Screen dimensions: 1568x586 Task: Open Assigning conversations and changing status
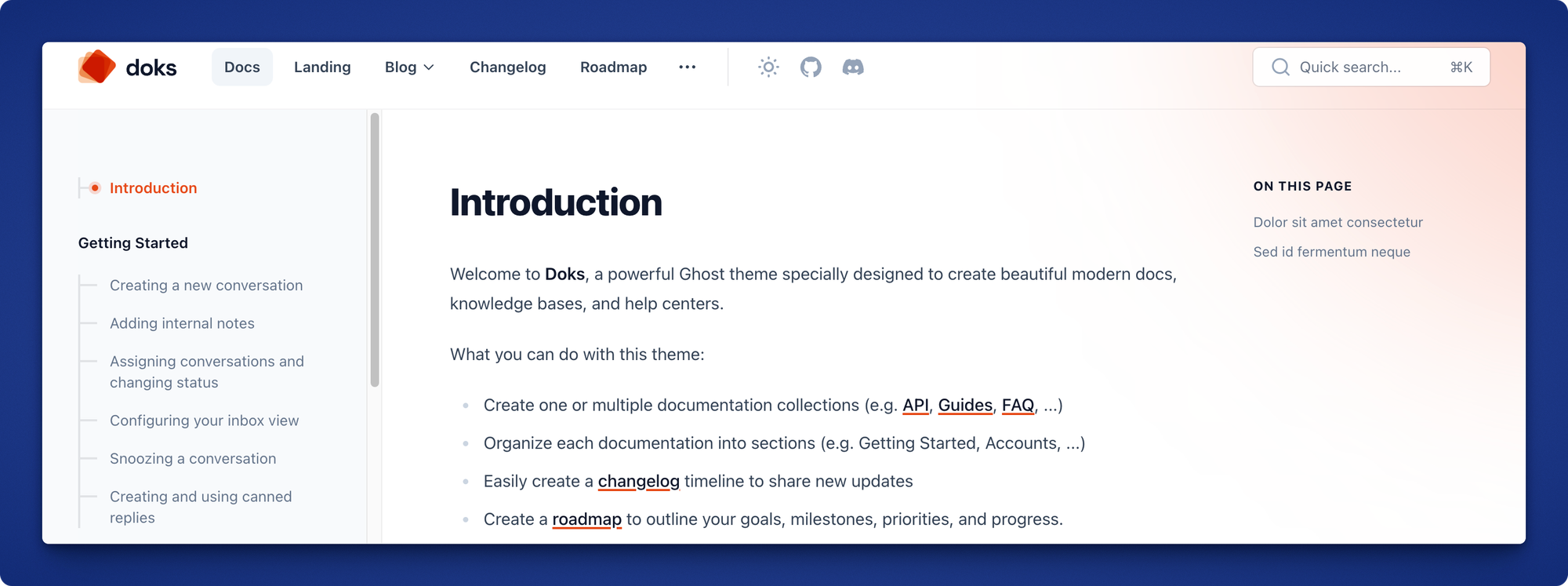click(x=207, y=372)
